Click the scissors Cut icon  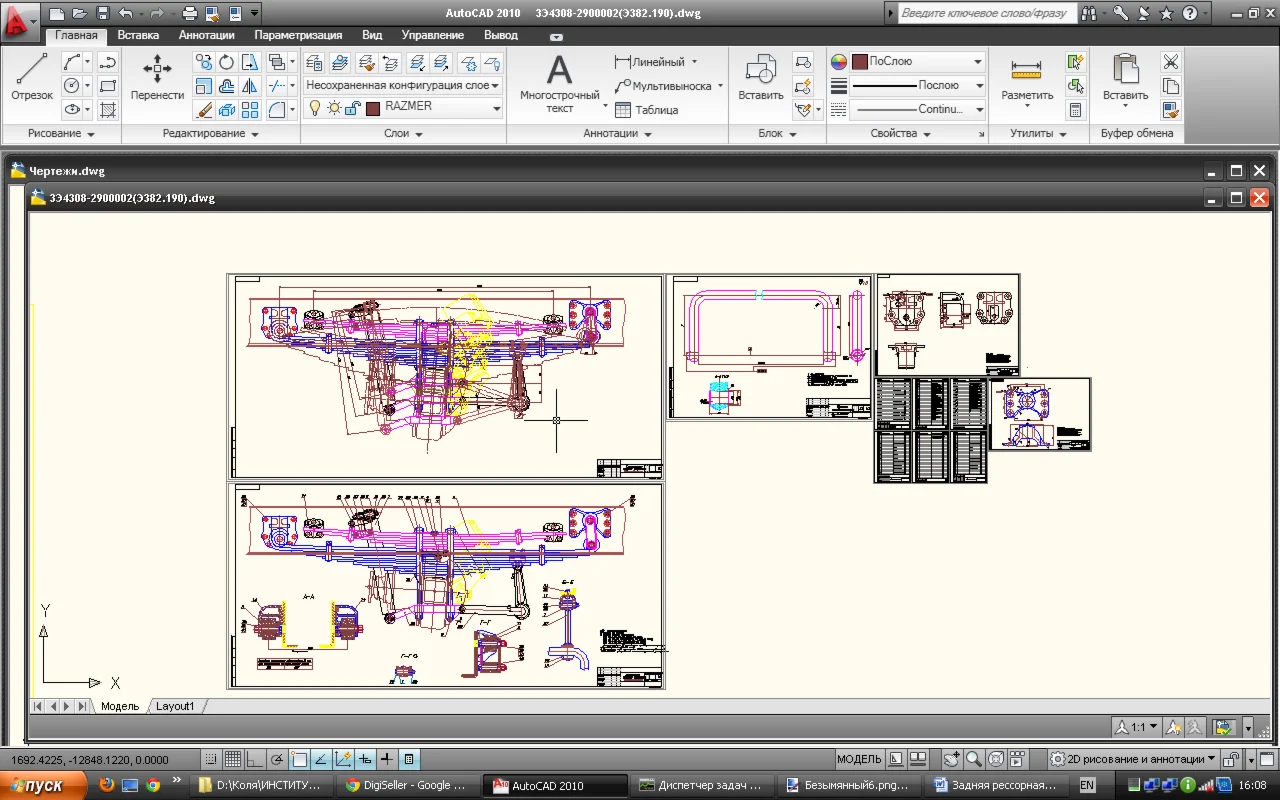tap(1170, 62)
